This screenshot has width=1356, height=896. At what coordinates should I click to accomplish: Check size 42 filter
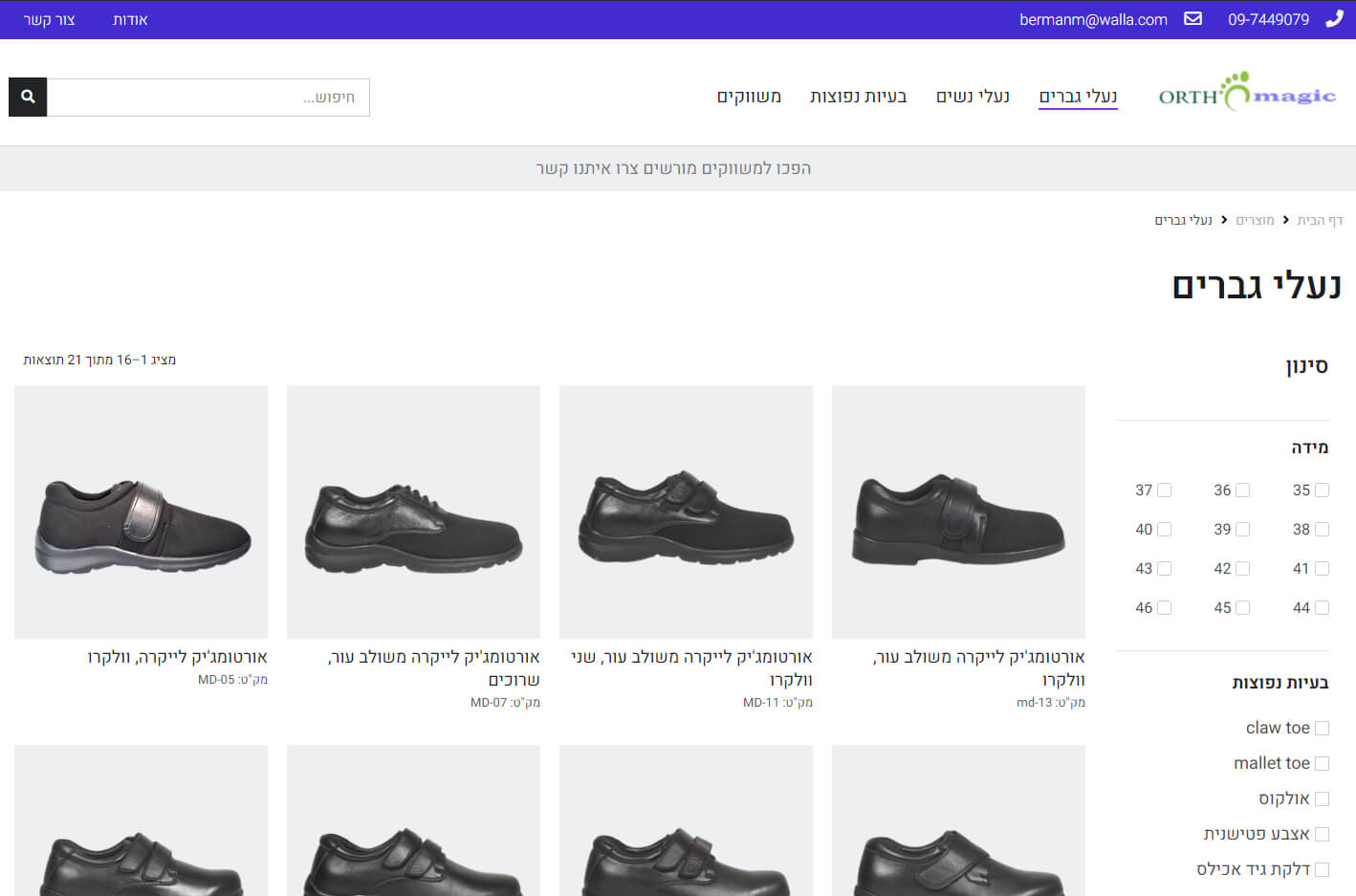tap(1242, 568)
